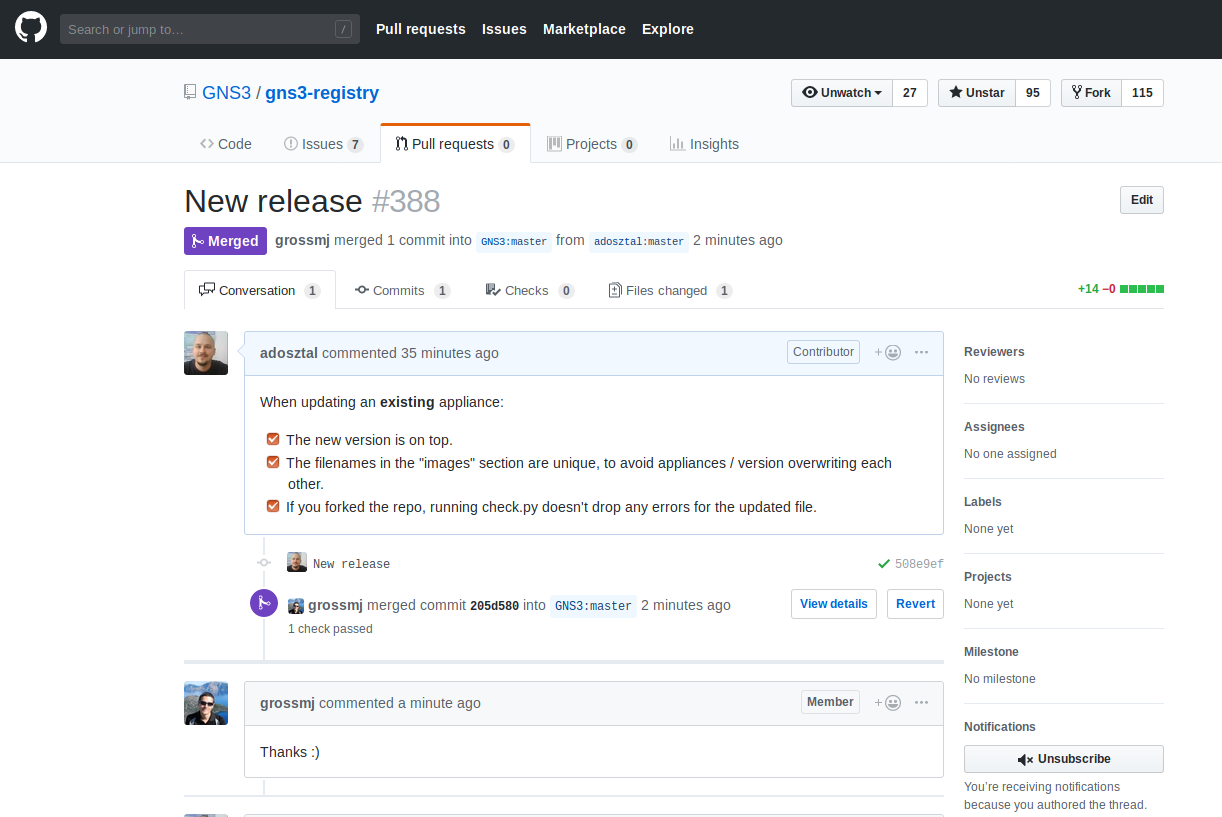Click the green check status icon beside 508e9ef
The width and height of the screenshot is (1222, 817).
click(884, 564)
